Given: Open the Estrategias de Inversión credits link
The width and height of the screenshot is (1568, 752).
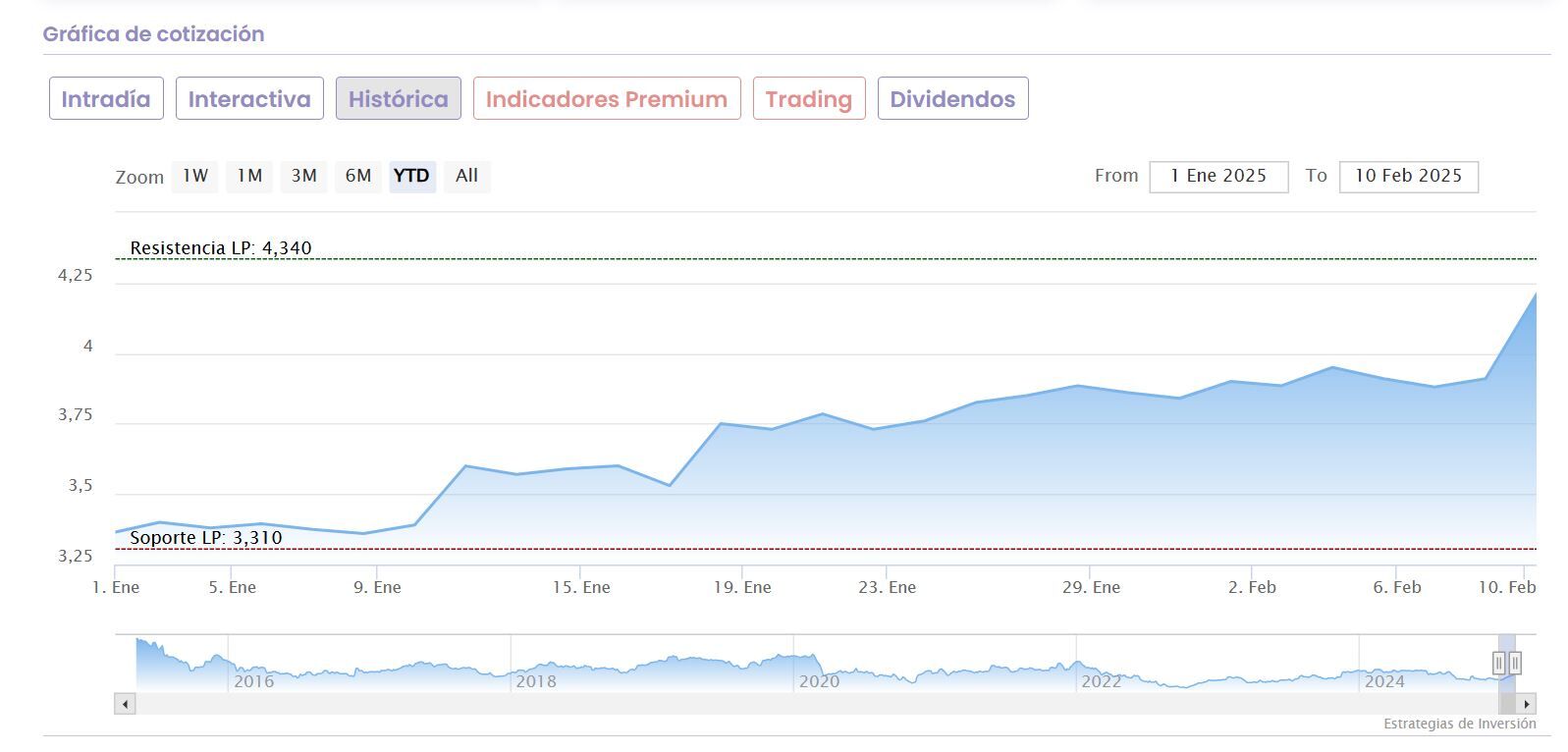Looking at the screenshot, I should point(1459,725).
